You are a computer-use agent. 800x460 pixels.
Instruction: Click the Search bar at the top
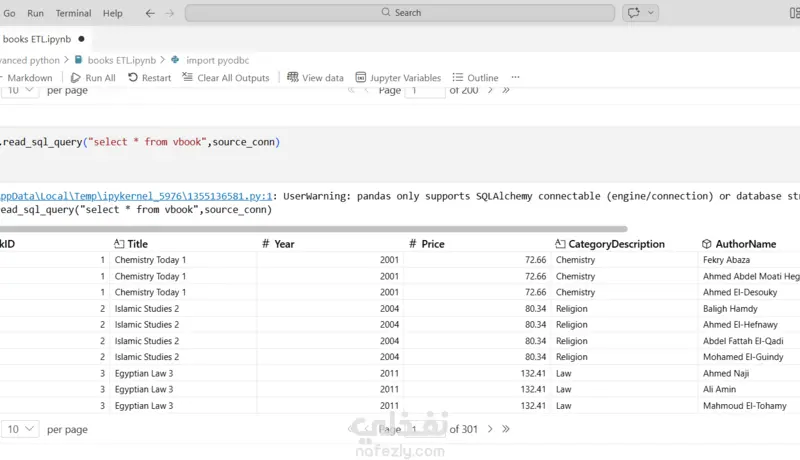click(x=400, y=13)
